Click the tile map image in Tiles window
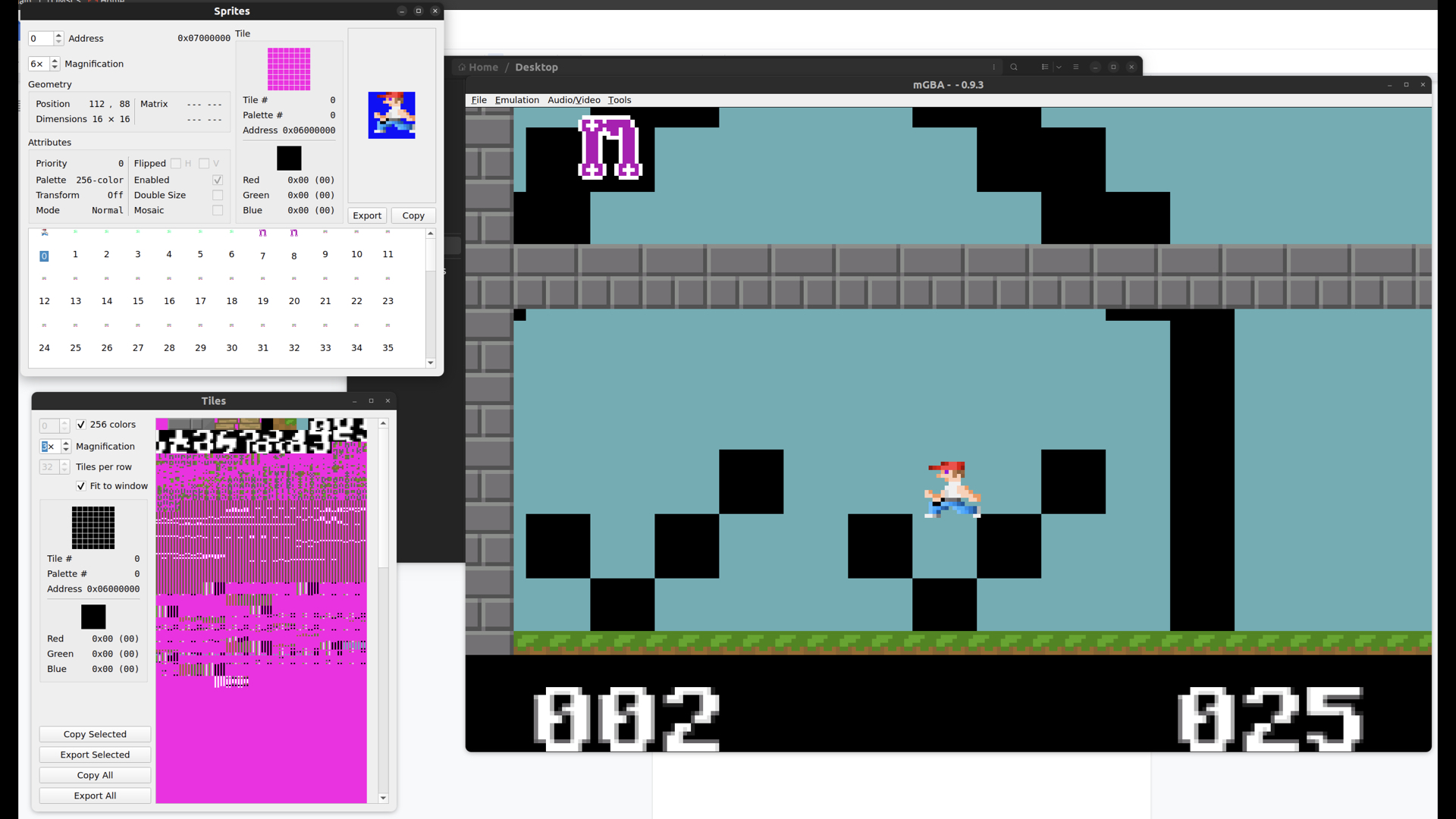The image size is (1456, 819). coord(261,610)
